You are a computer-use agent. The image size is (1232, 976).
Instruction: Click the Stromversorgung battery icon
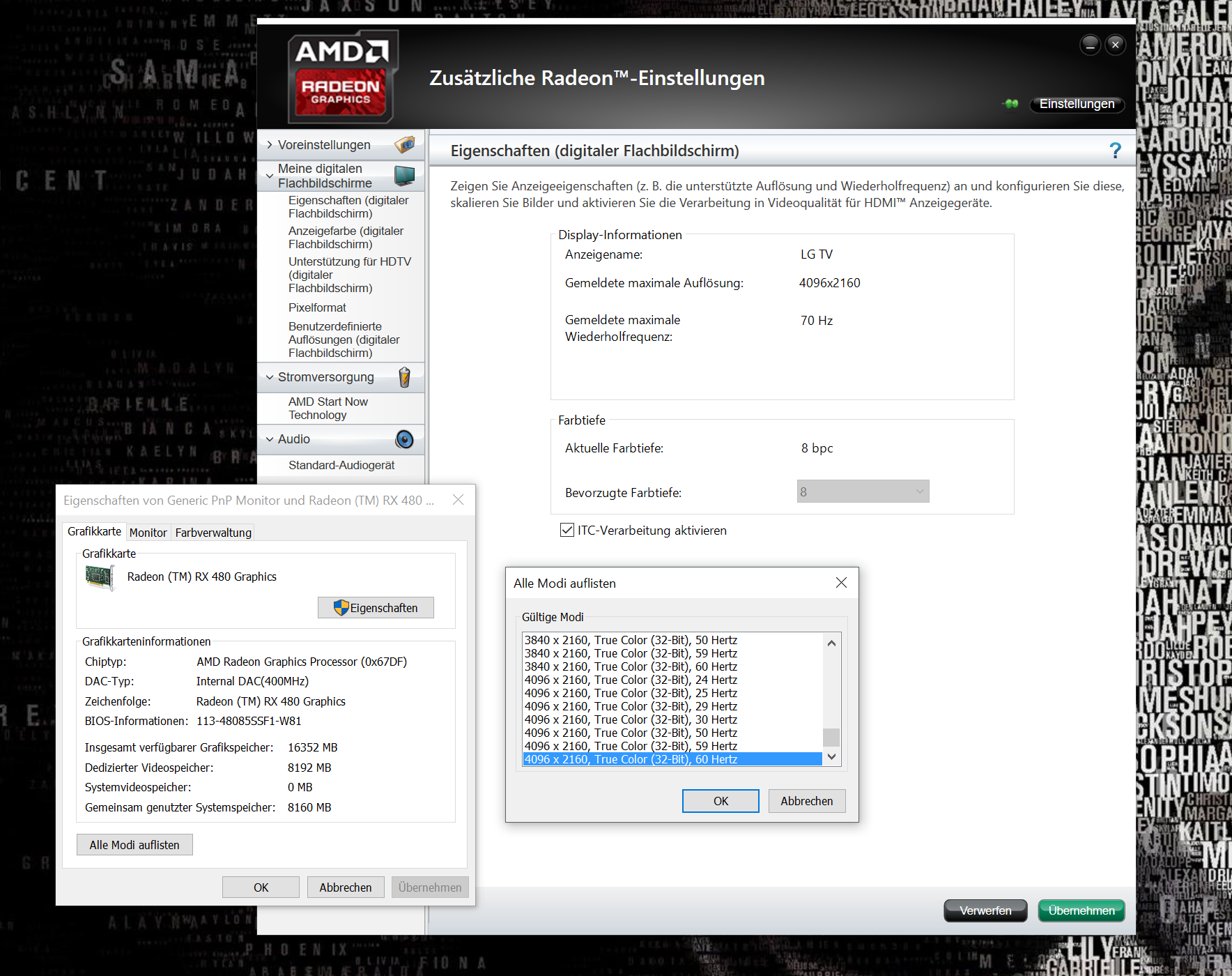404,377
